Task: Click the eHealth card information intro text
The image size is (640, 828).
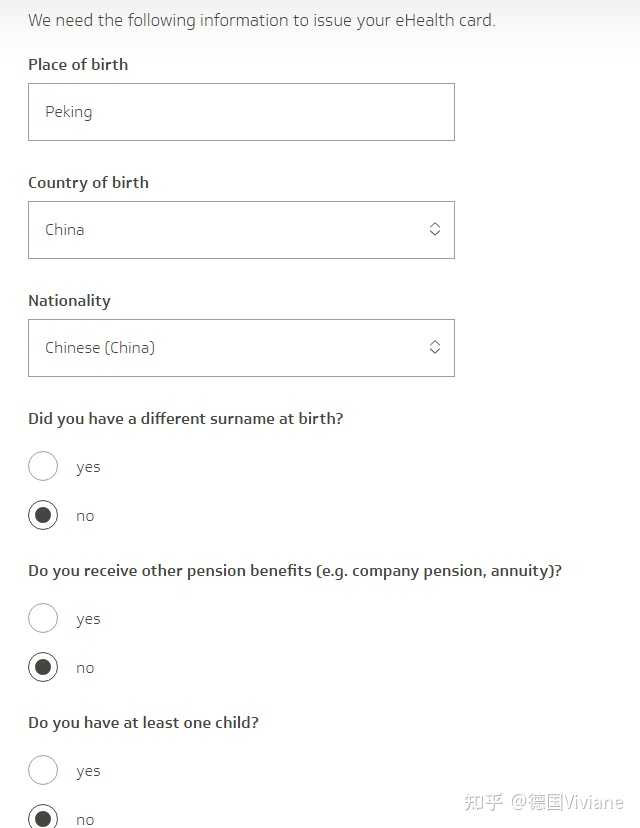Action: [x=261, y=20]
